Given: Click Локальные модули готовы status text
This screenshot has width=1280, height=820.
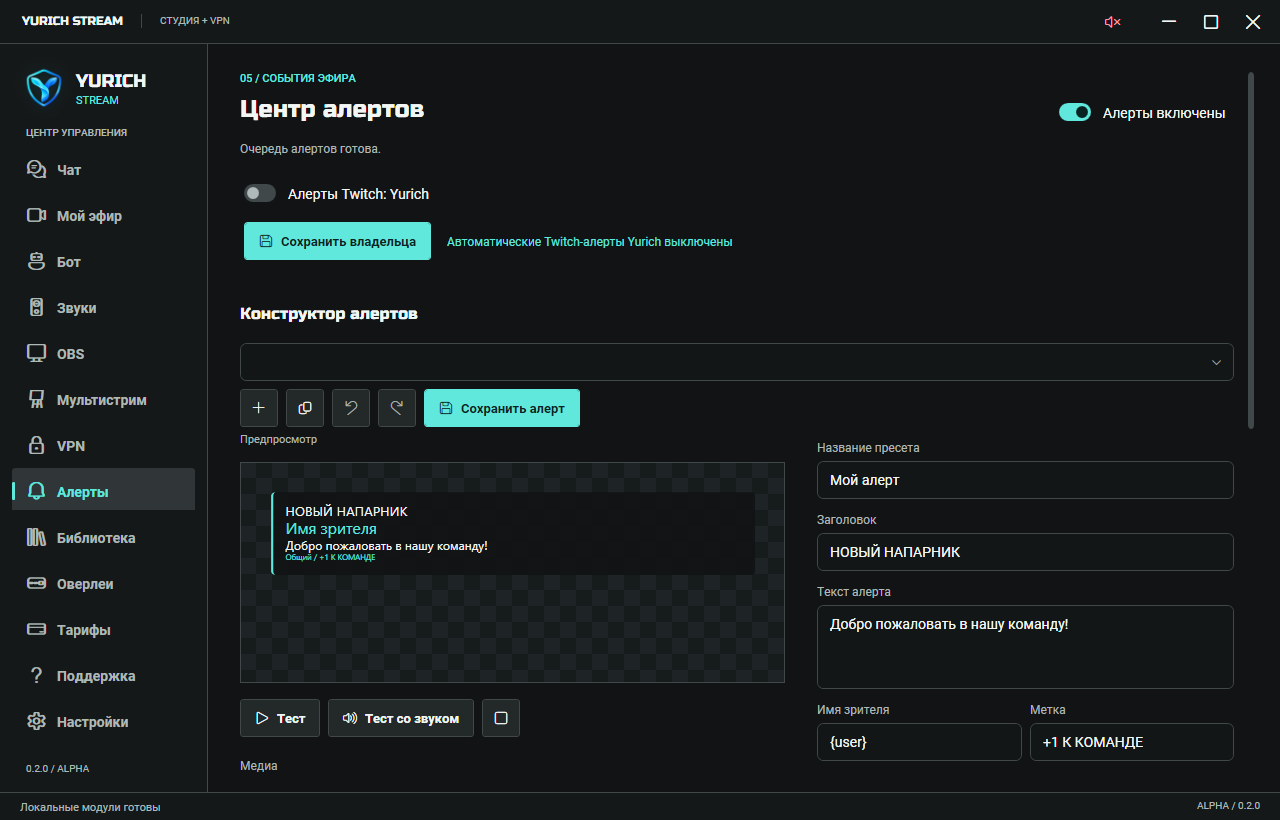Looking at the screenshot, I should (90, 807).
